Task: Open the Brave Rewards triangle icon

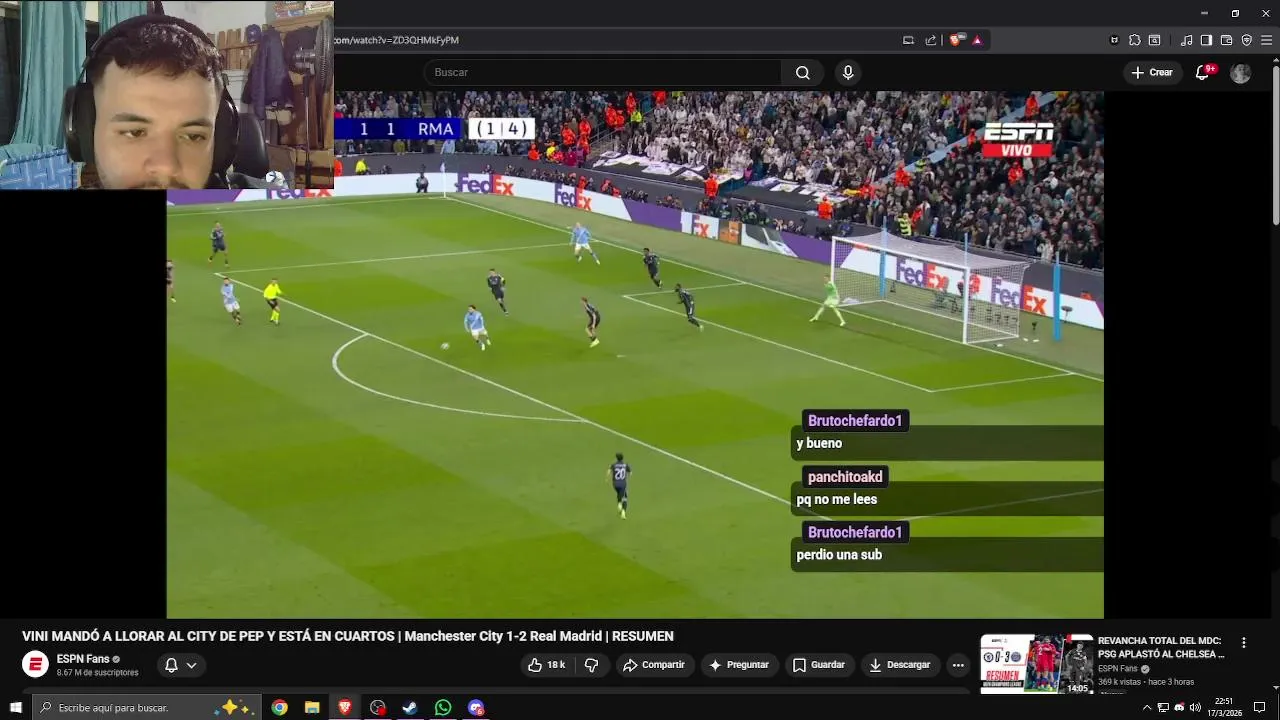Action: 977,40
